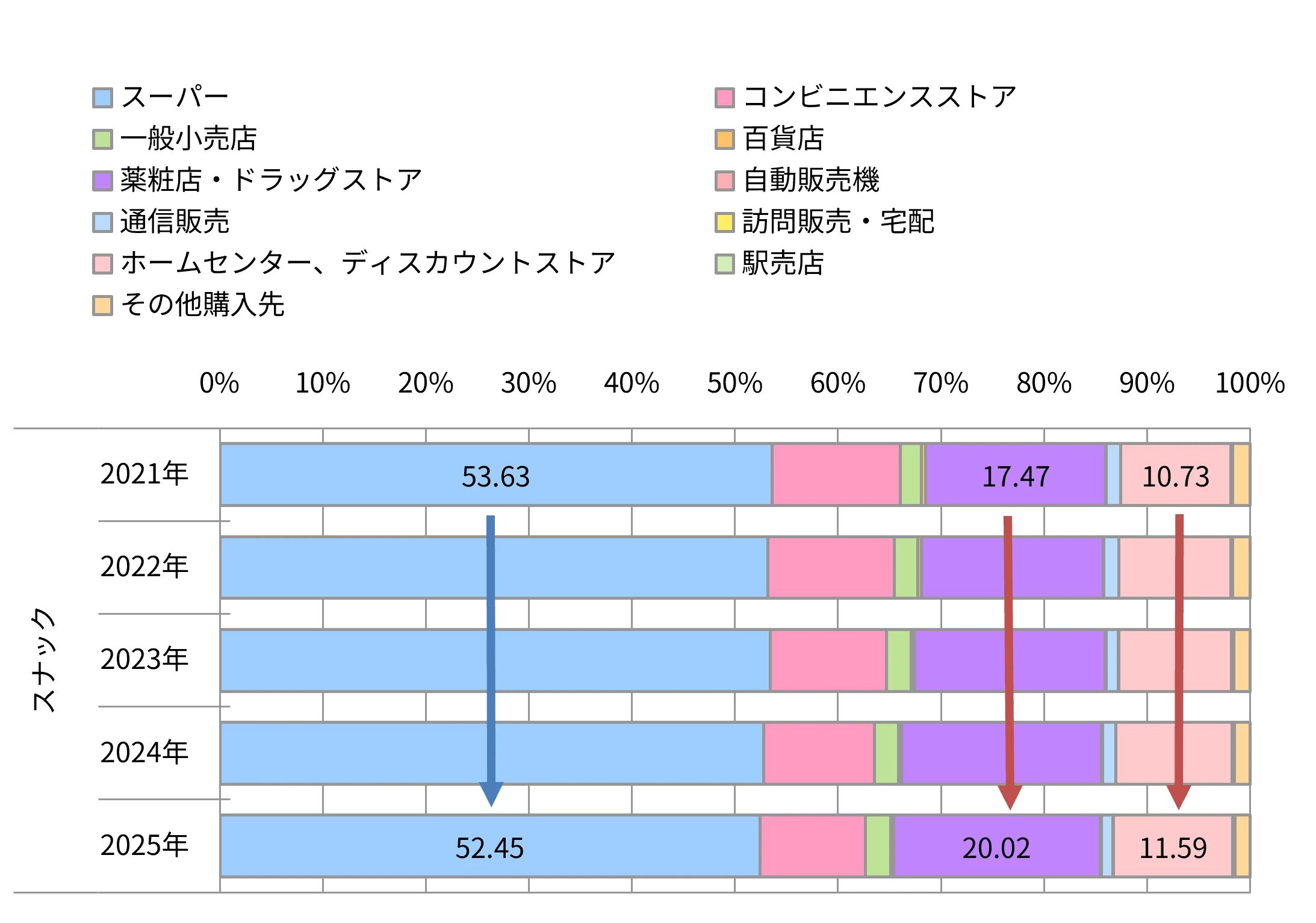Click the 通信販売 legend label
Image resolution: width=1316 pixels, height=923 pixels.
tap(175, 222)
